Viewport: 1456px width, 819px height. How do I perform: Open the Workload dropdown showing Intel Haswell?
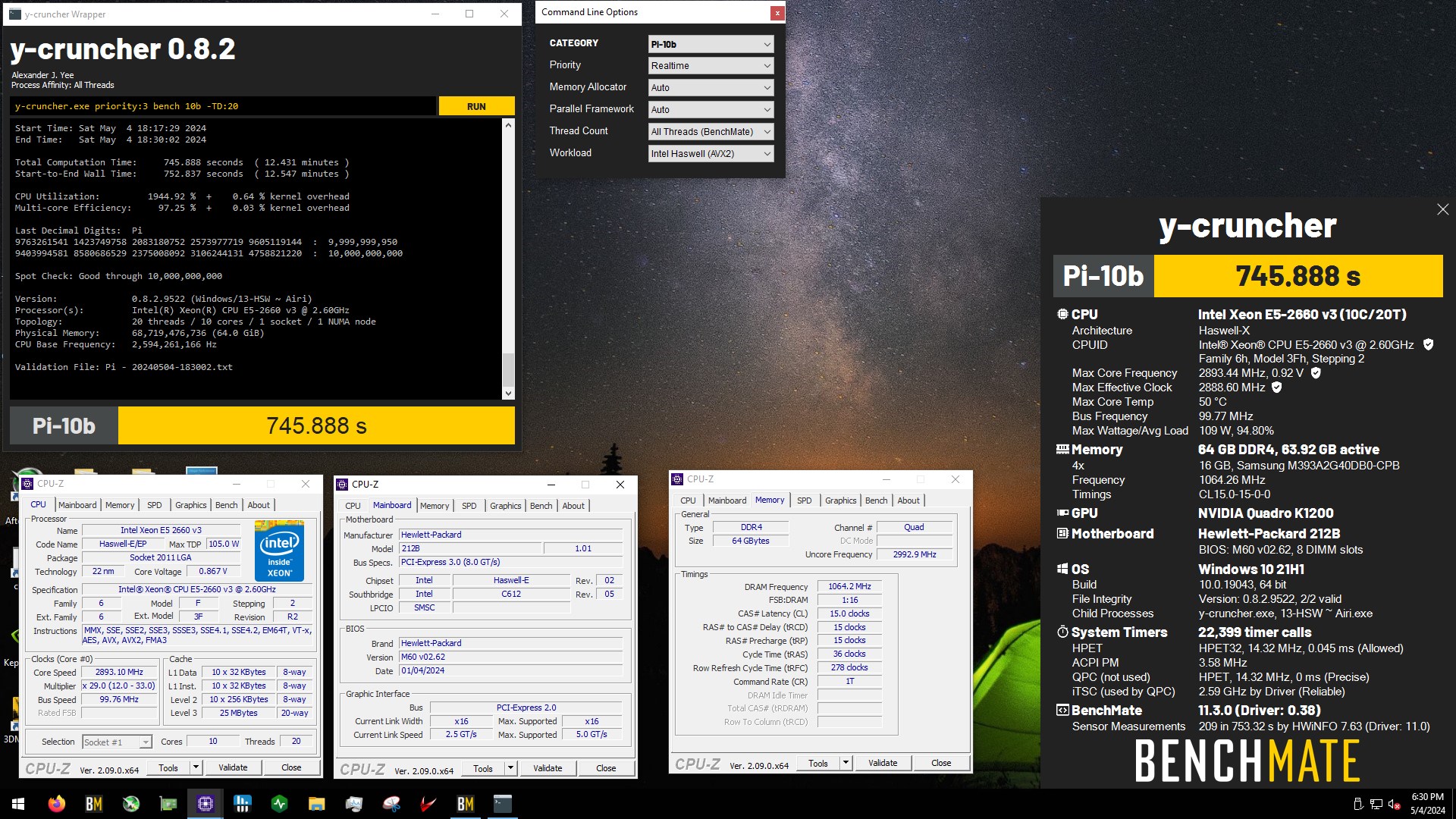pos(711,154)
